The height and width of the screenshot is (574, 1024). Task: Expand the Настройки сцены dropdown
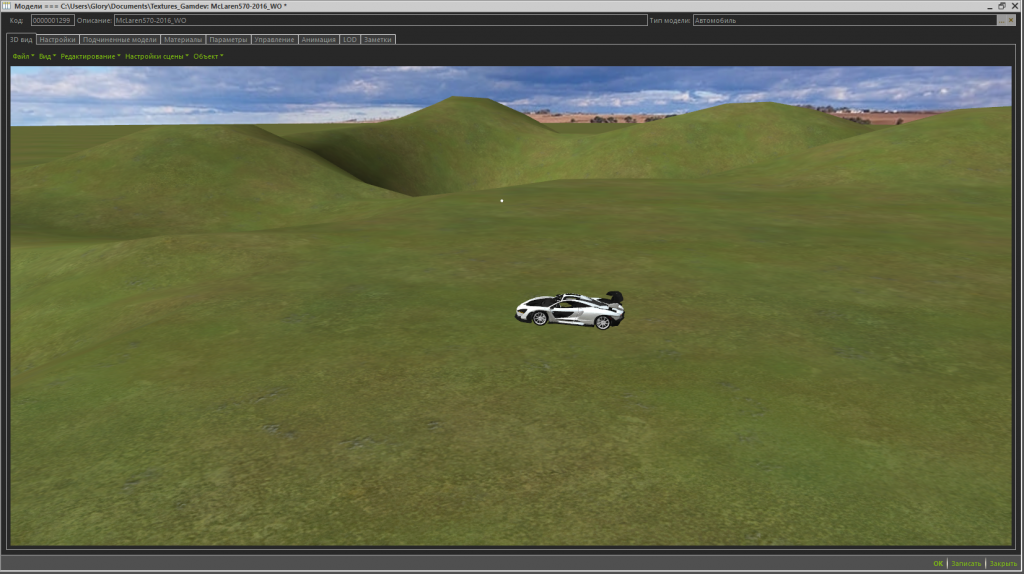tap(157, 56)
